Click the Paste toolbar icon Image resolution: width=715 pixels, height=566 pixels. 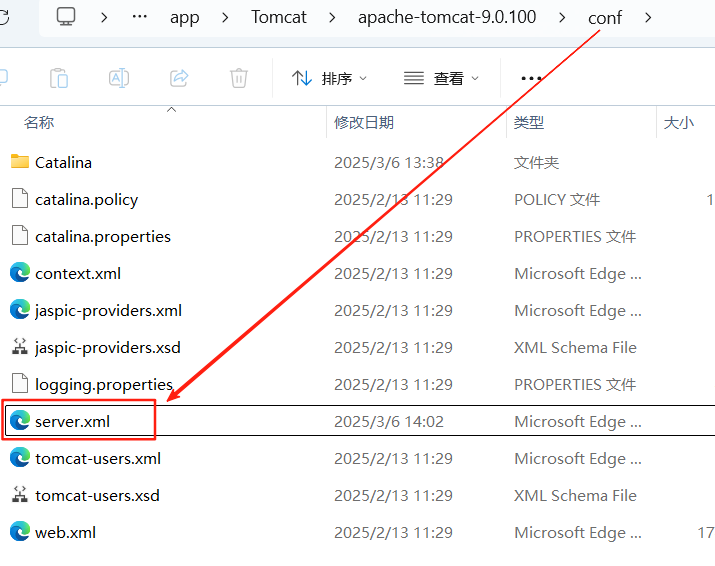point(59,78)
